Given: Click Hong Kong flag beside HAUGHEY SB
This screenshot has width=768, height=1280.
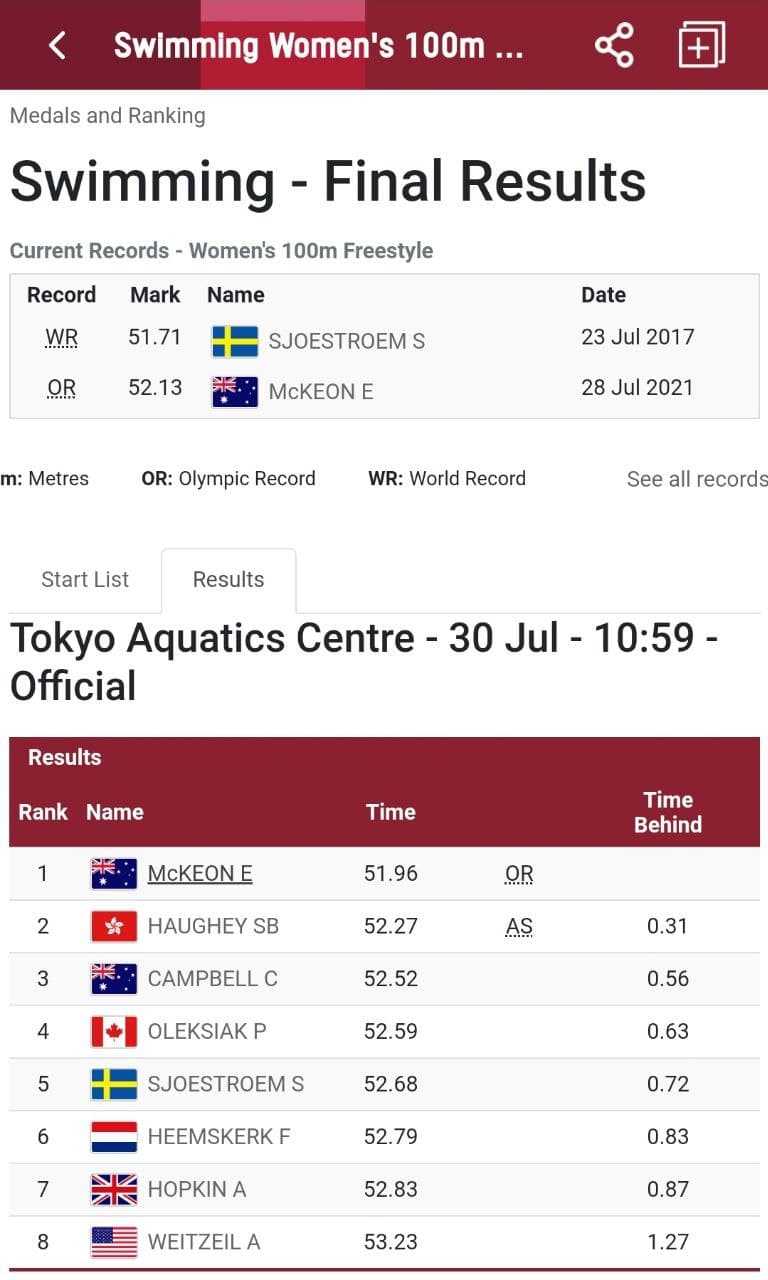Looking at the screenshot, I should coord(114,926).
